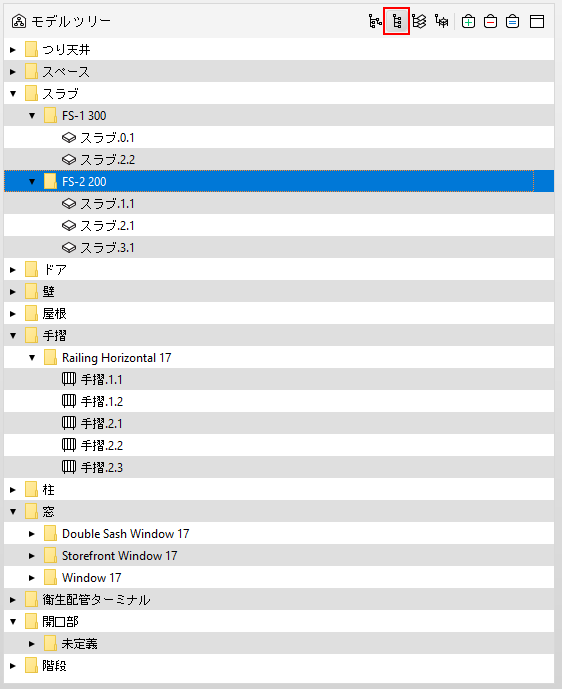This screenshot has height=689, width=562.
Task: Click the folder icon of Railing Horizontal 17
Action: click(51, 357)
